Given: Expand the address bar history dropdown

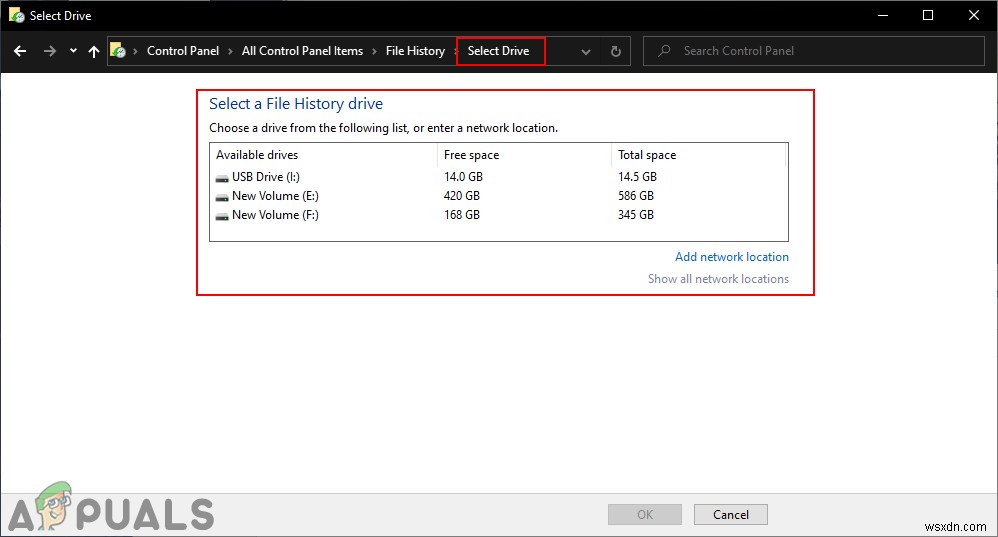Looking at the screenshot, I should point(586,52).
